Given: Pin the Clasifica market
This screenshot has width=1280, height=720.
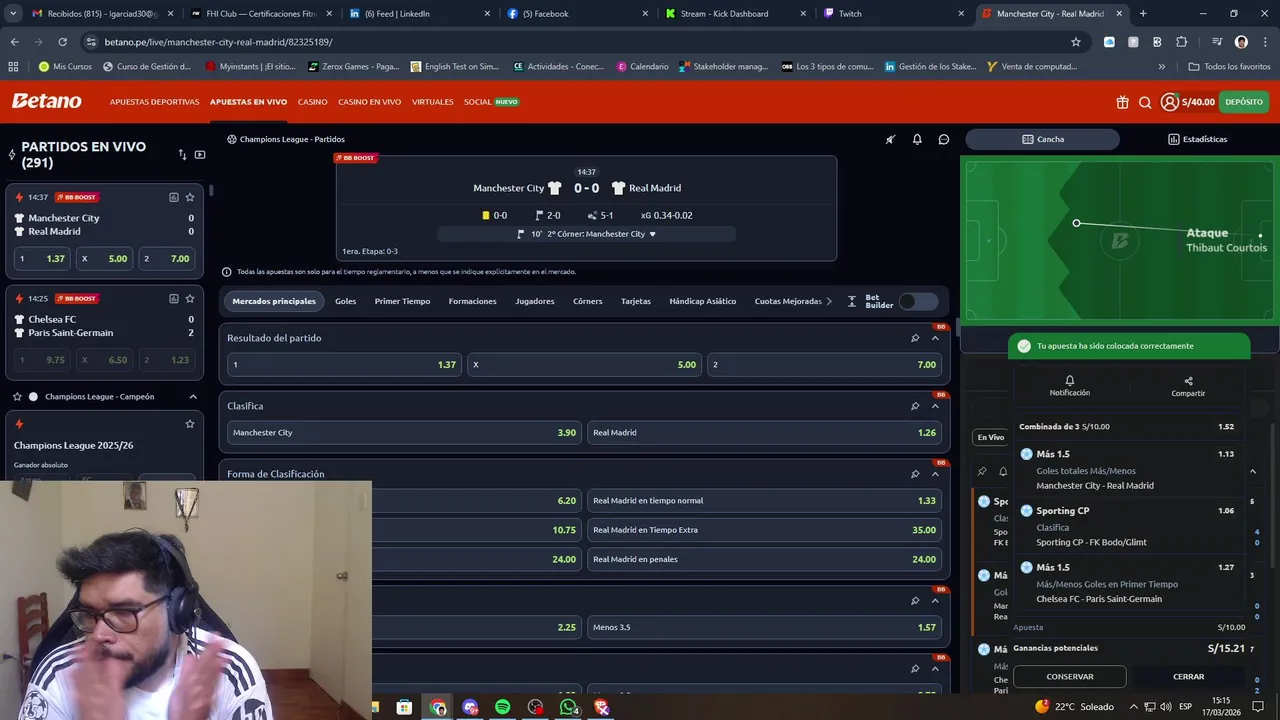Looking at the screenshot, I should [x=915, y=406].
